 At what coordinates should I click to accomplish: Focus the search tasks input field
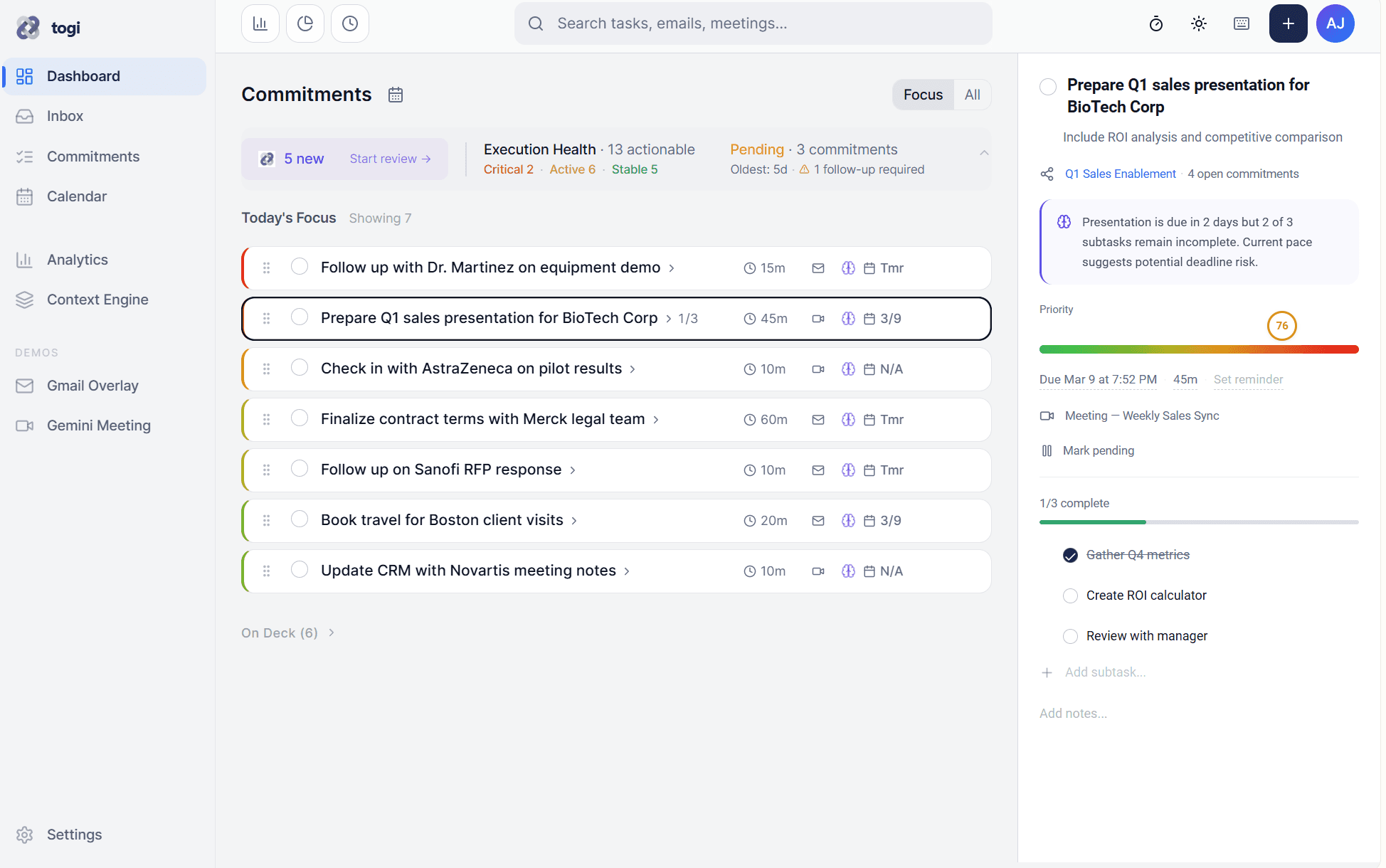[x=754, y=23]
